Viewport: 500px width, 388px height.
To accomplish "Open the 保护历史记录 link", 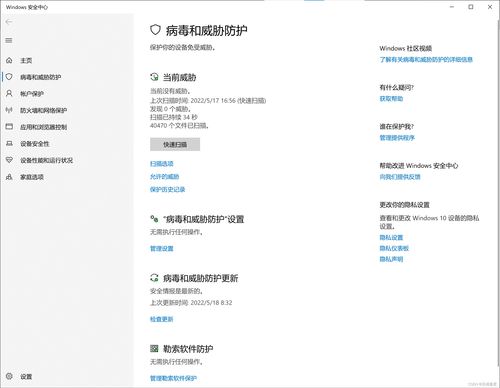I will pyautogui.click(x=167, y=189).
